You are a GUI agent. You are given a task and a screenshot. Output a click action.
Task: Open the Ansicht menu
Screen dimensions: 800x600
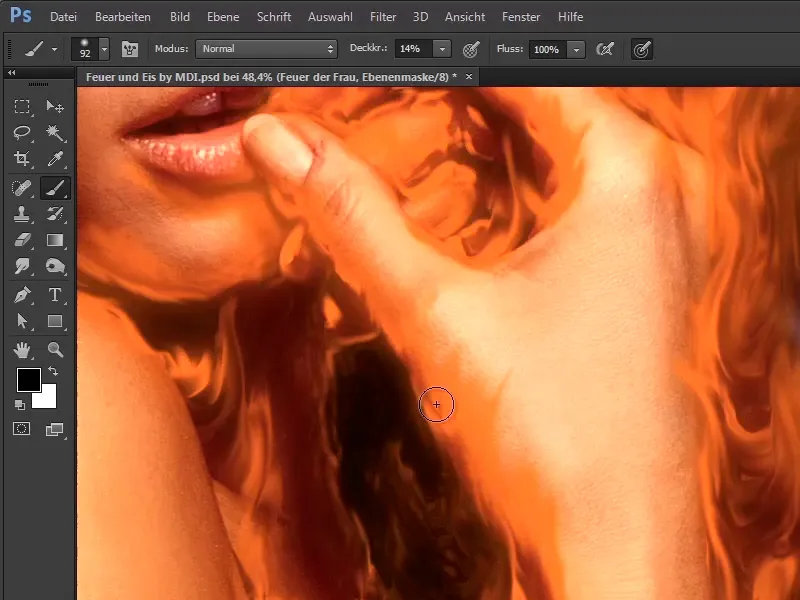click(465, 17)
